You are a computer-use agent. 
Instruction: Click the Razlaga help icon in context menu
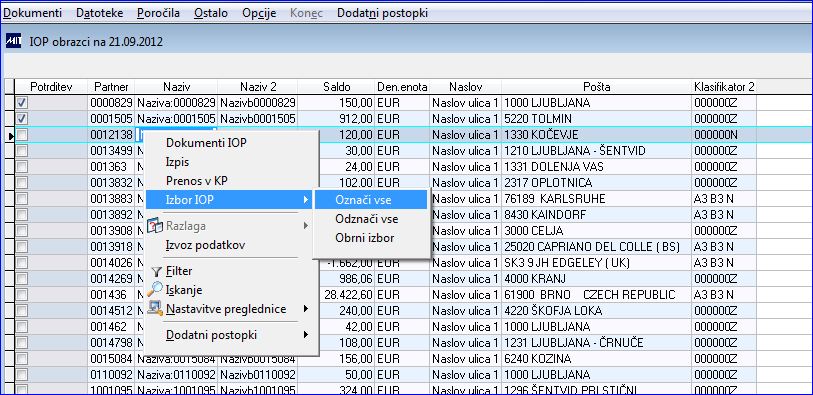(x=155, y=226)
